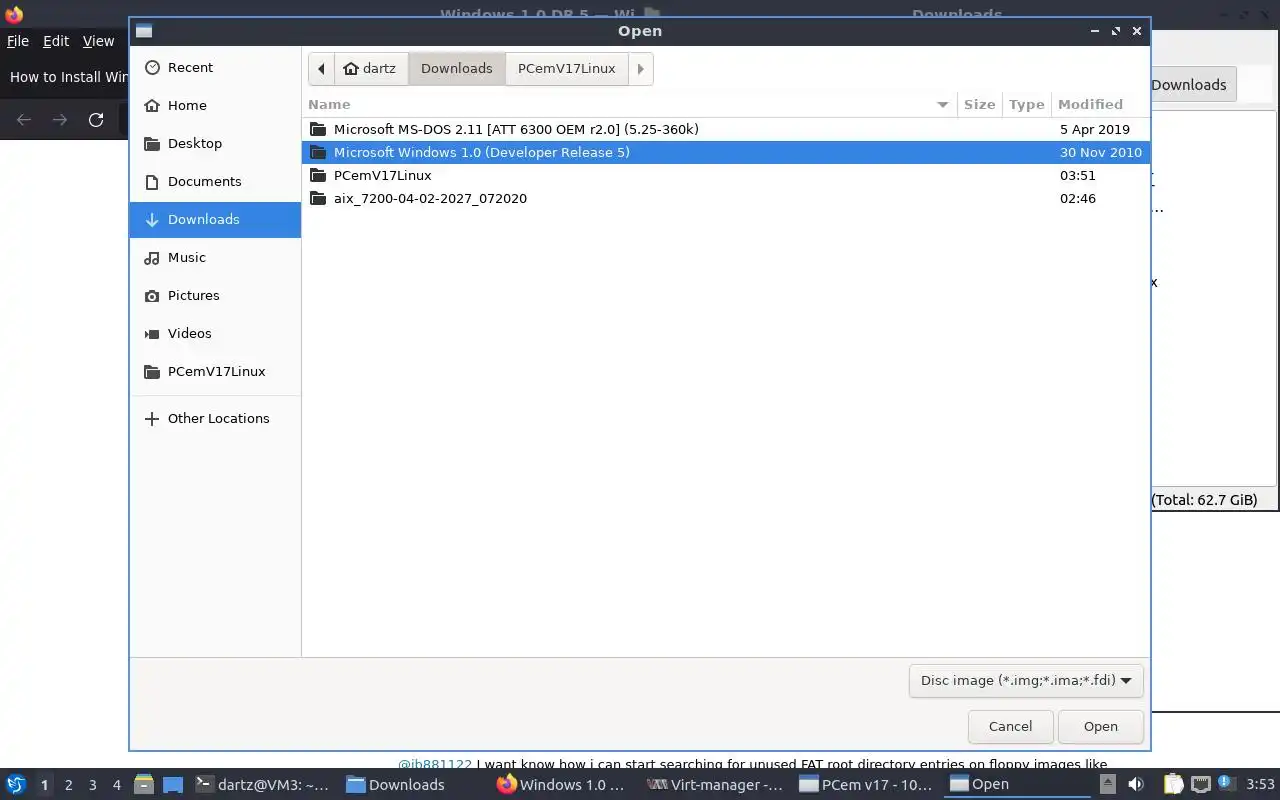Image resolution: width=1280 pixels, height=800 pixels.
Task: Open the Pictures location in sidebar
Action: 215,295
